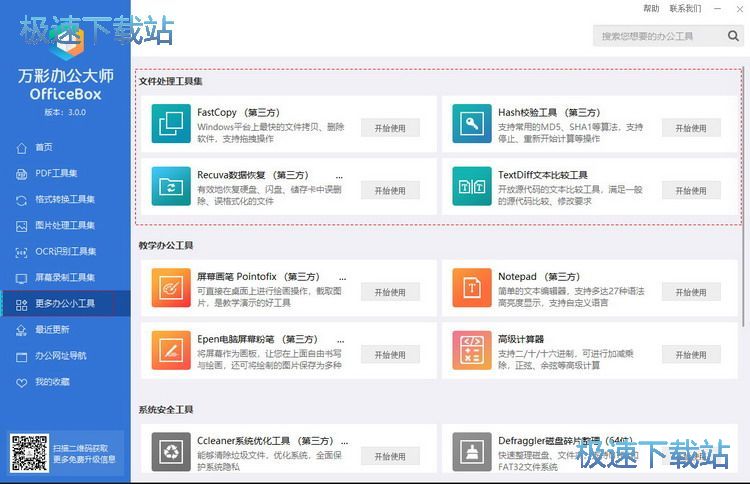The height and width of the screenshot is (484, 750).
Task: Click the 图片处理工具集 image icon
Action: 22,226
